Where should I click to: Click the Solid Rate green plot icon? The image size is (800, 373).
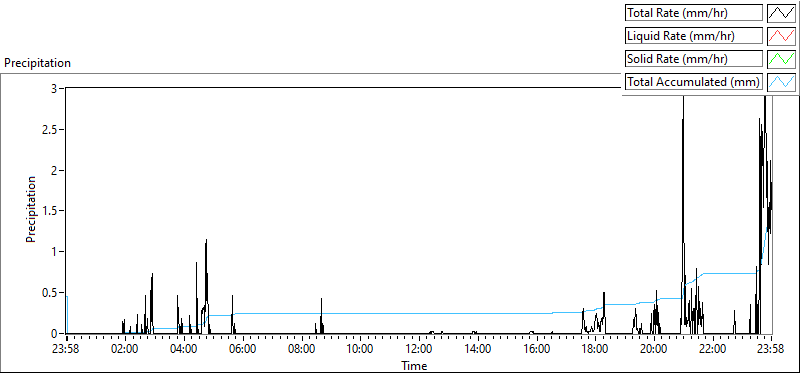click(x=781, y=59)
